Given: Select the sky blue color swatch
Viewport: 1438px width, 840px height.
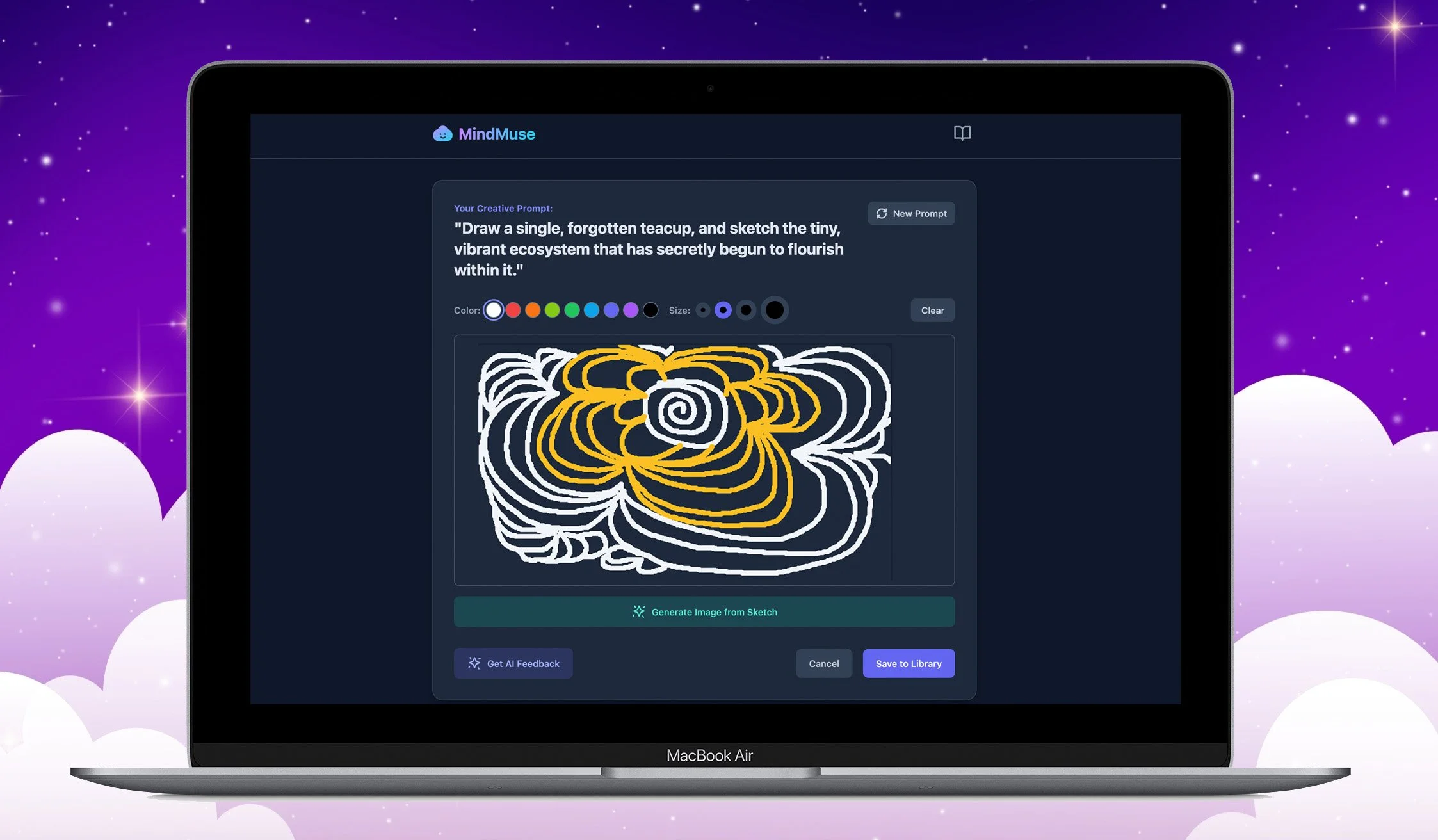Looking at the screenshot, I should pos(592,311).
